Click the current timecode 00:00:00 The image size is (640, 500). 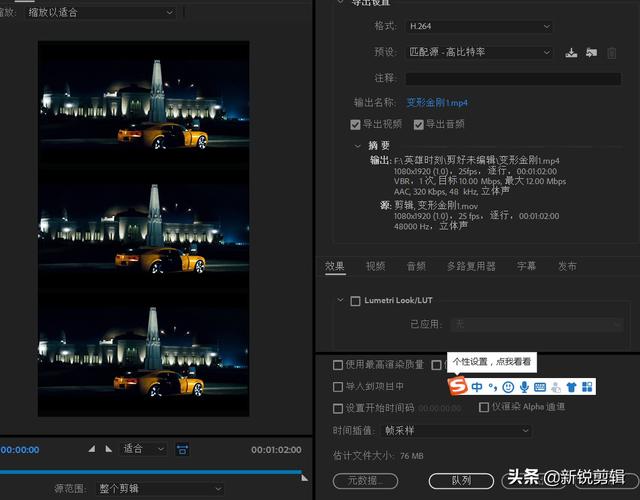tap(20, 450)
